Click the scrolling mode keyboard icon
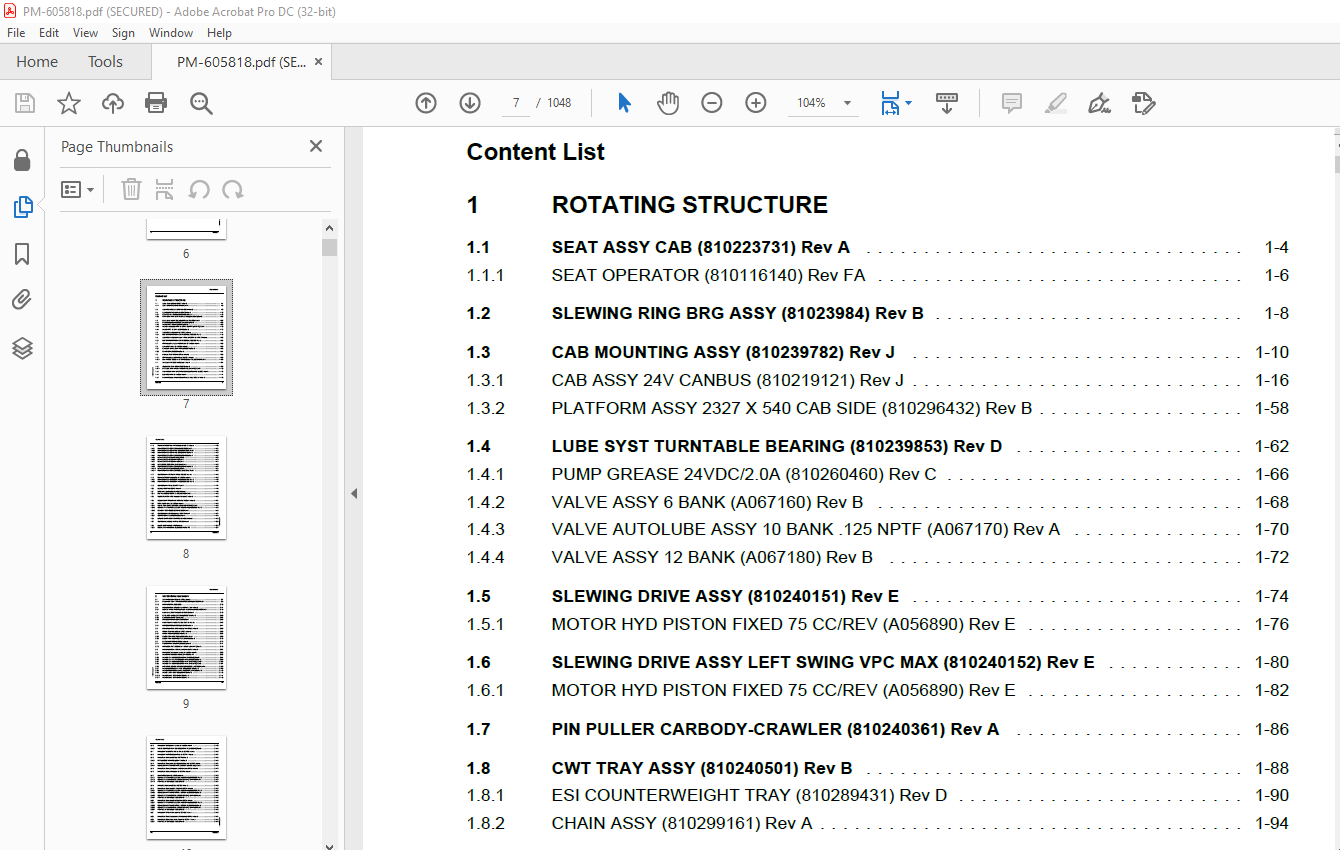Screen dimensions: 1340x850 (x=947, y=103)
